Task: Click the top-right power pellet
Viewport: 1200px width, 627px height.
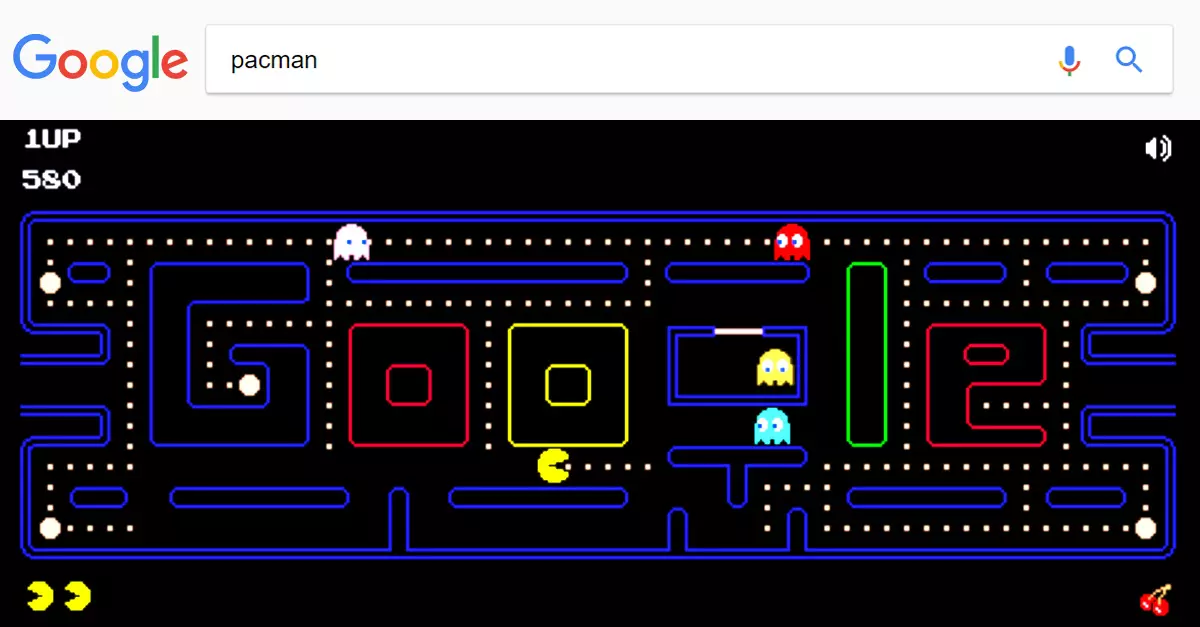Action: (1145, 283)
